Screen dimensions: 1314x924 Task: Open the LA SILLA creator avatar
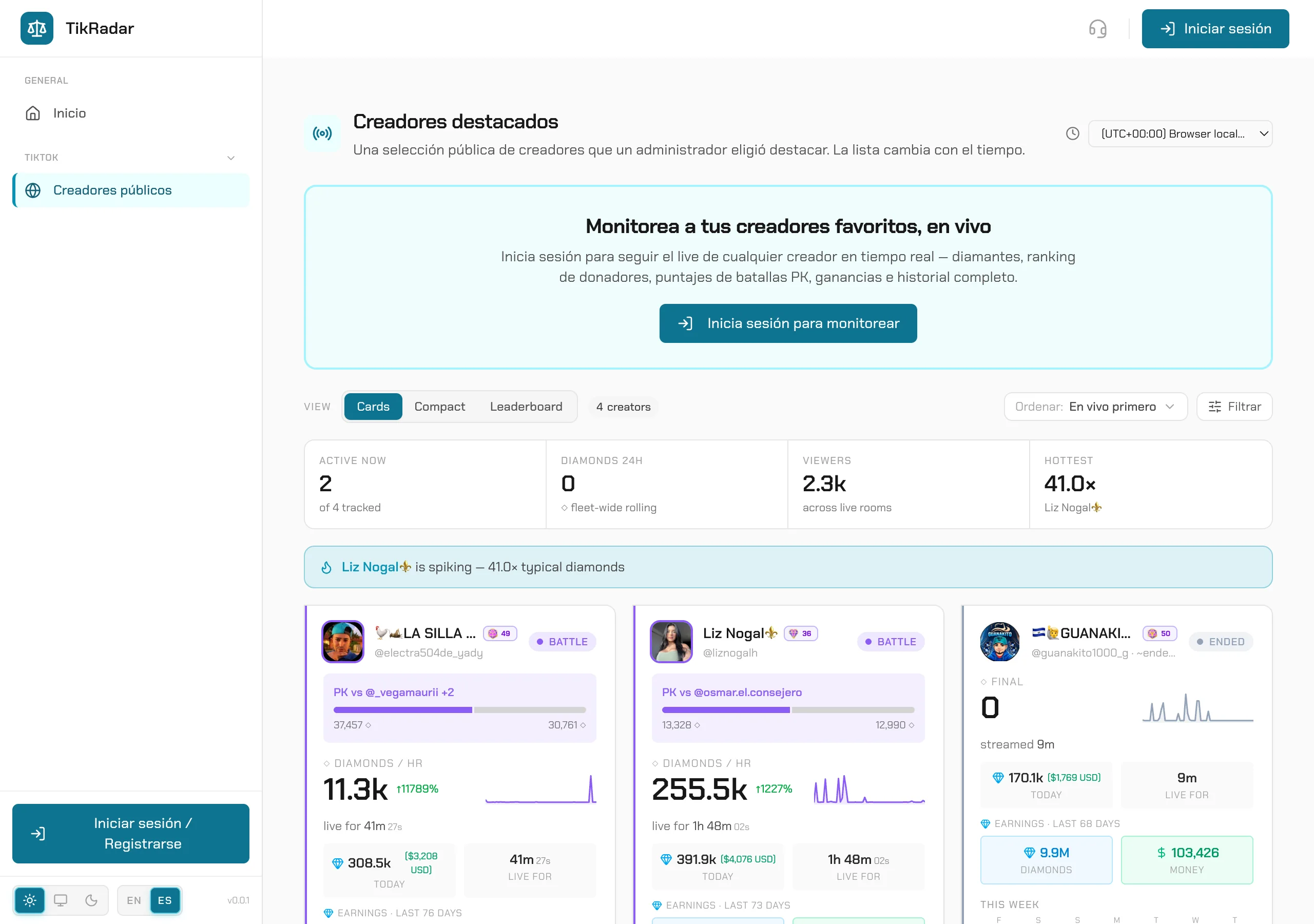pyautogui.click(x=343, y=642)
